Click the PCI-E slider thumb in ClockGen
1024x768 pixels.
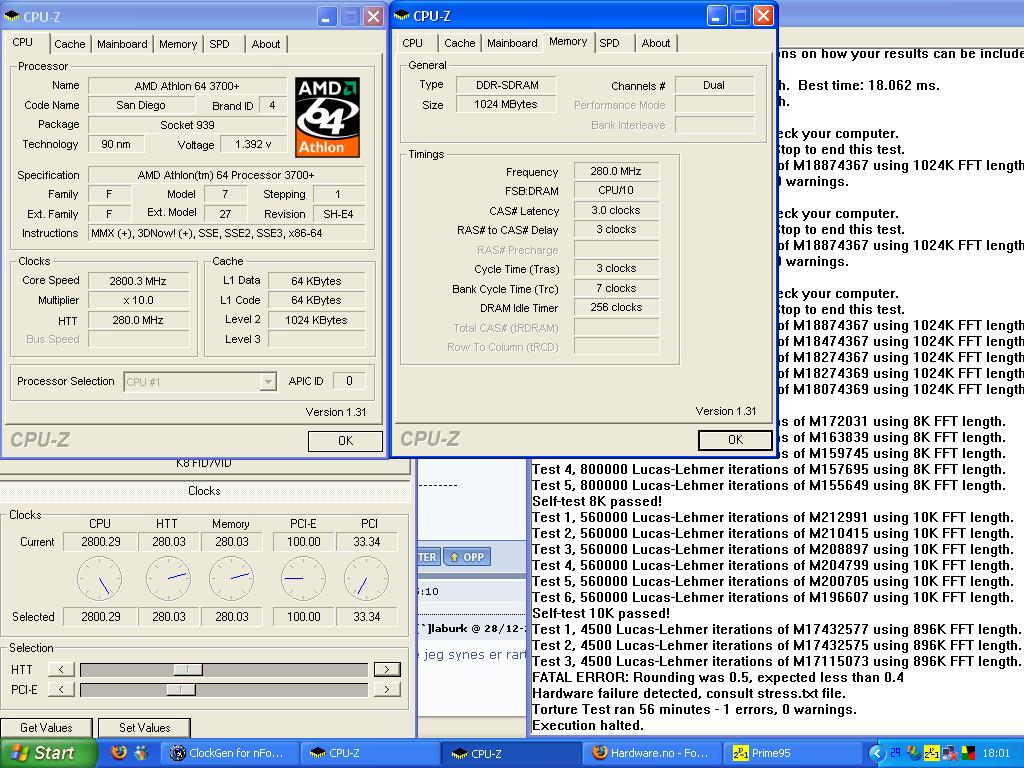click(x=181, y=690)
